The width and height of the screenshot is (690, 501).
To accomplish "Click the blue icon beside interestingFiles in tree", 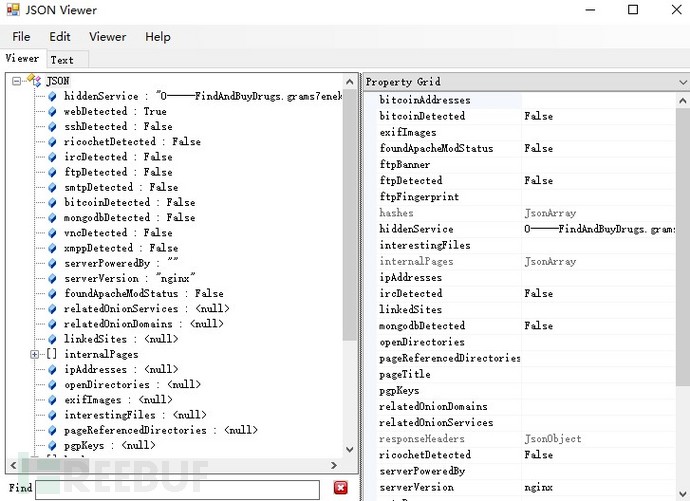I will 52,415.
